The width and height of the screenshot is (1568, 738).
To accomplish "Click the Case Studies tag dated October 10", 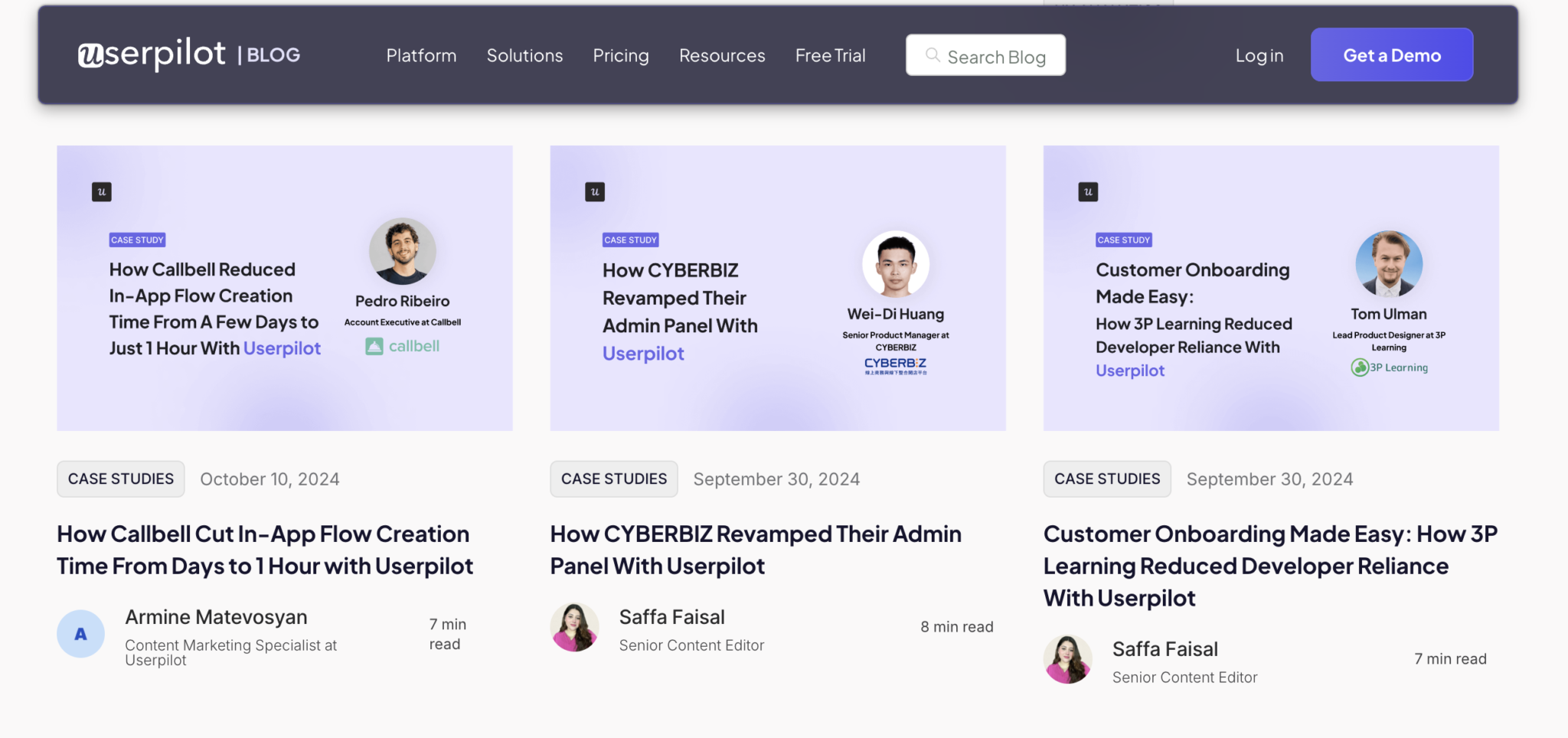I will coord(121,479).
